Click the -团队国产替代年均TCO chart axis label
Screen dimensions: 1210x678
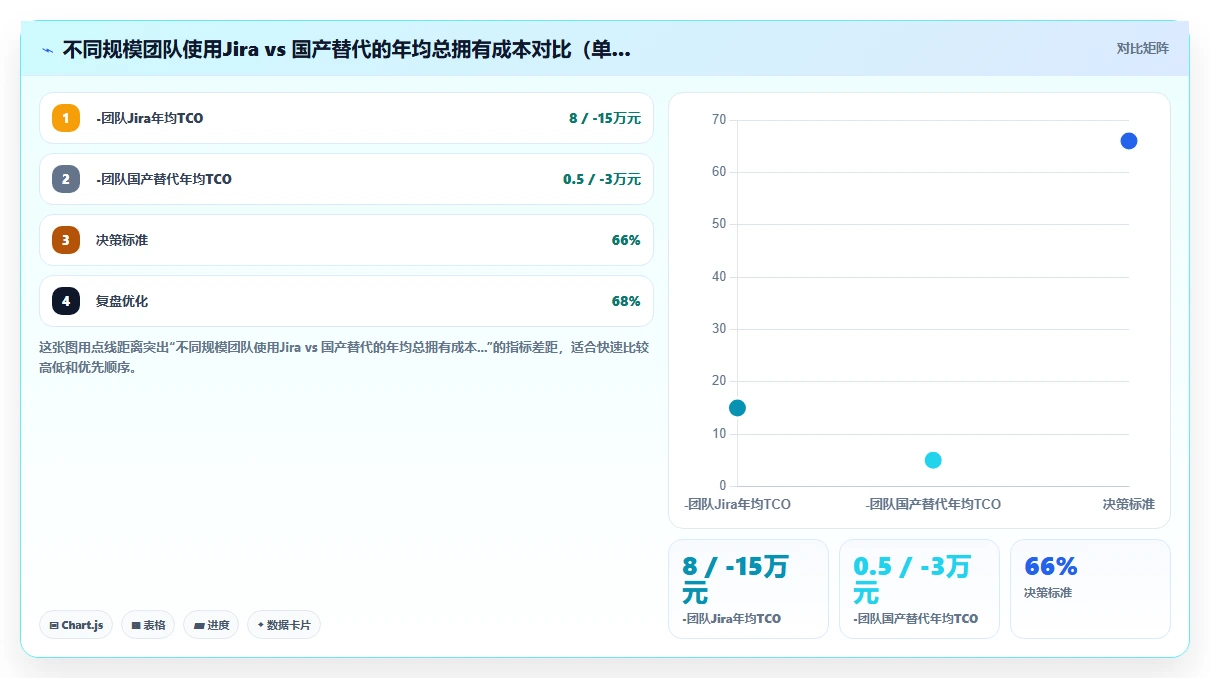pyautogui.click(x=933, y=504)
